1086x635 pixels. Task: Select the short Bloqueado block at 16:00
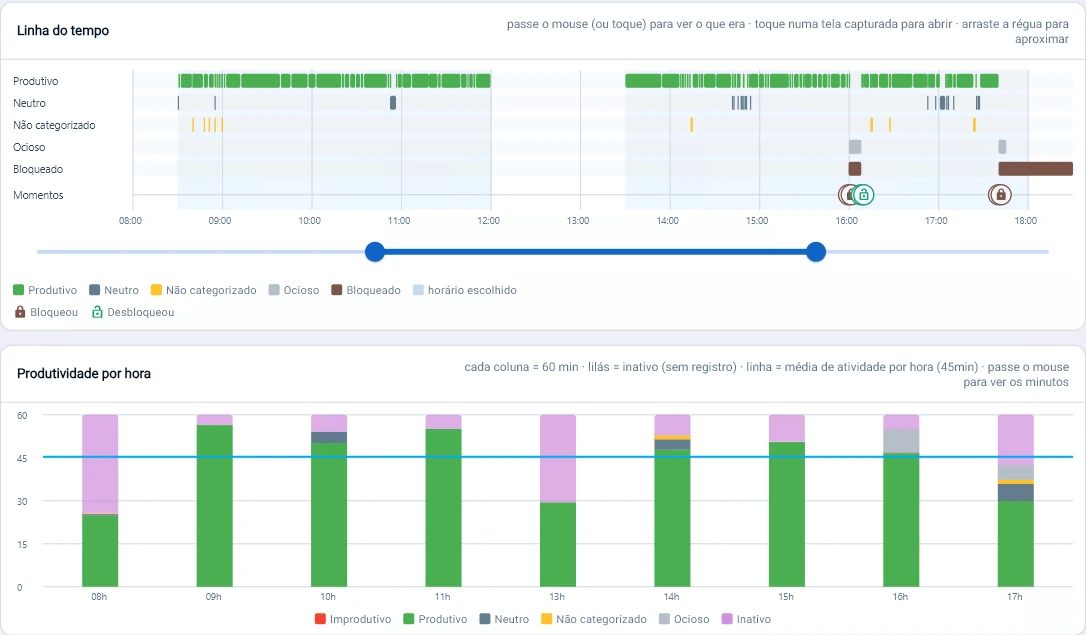[855, 169]
